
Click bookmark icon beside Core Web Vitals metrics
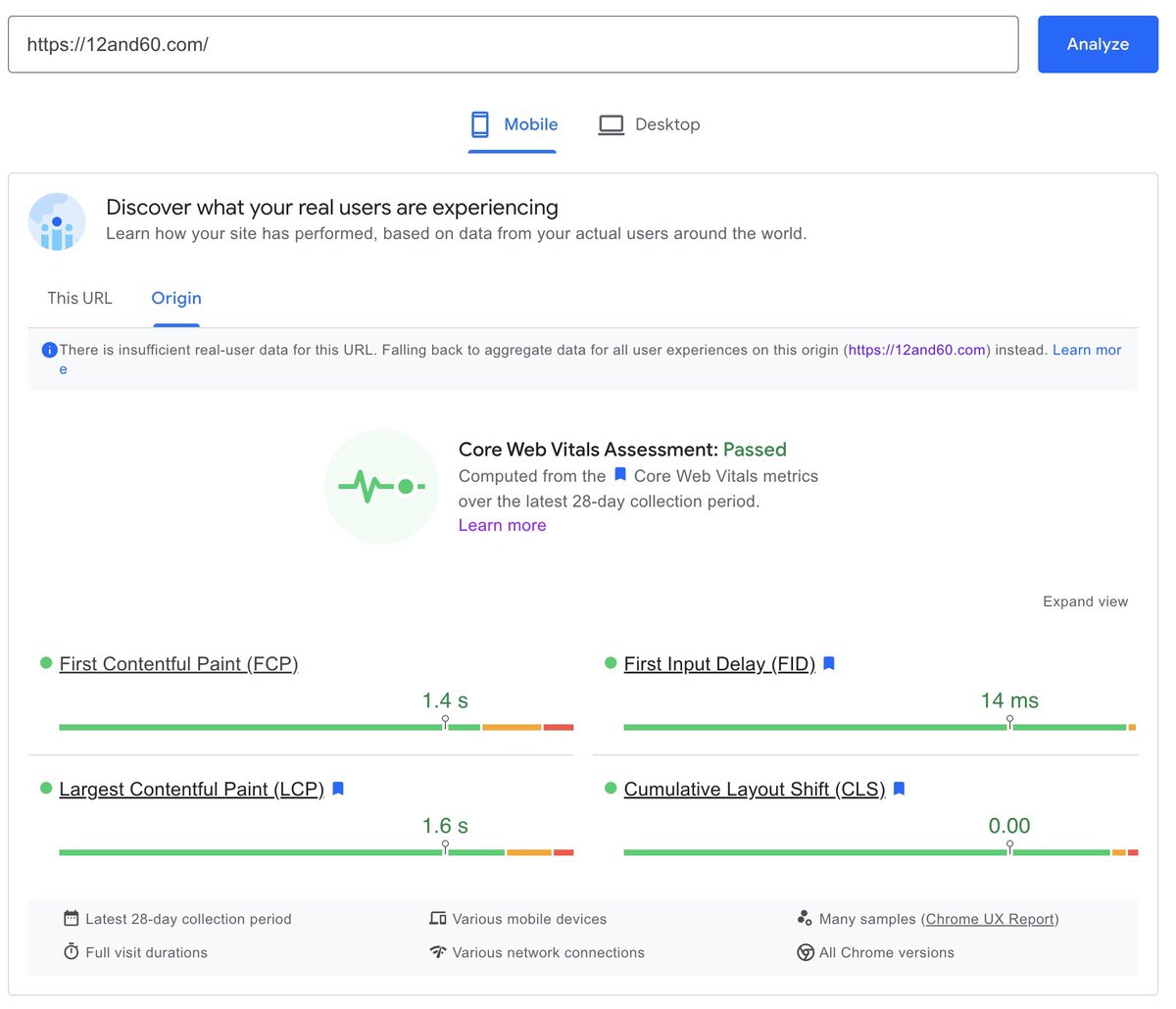click(x=620, y=475)
